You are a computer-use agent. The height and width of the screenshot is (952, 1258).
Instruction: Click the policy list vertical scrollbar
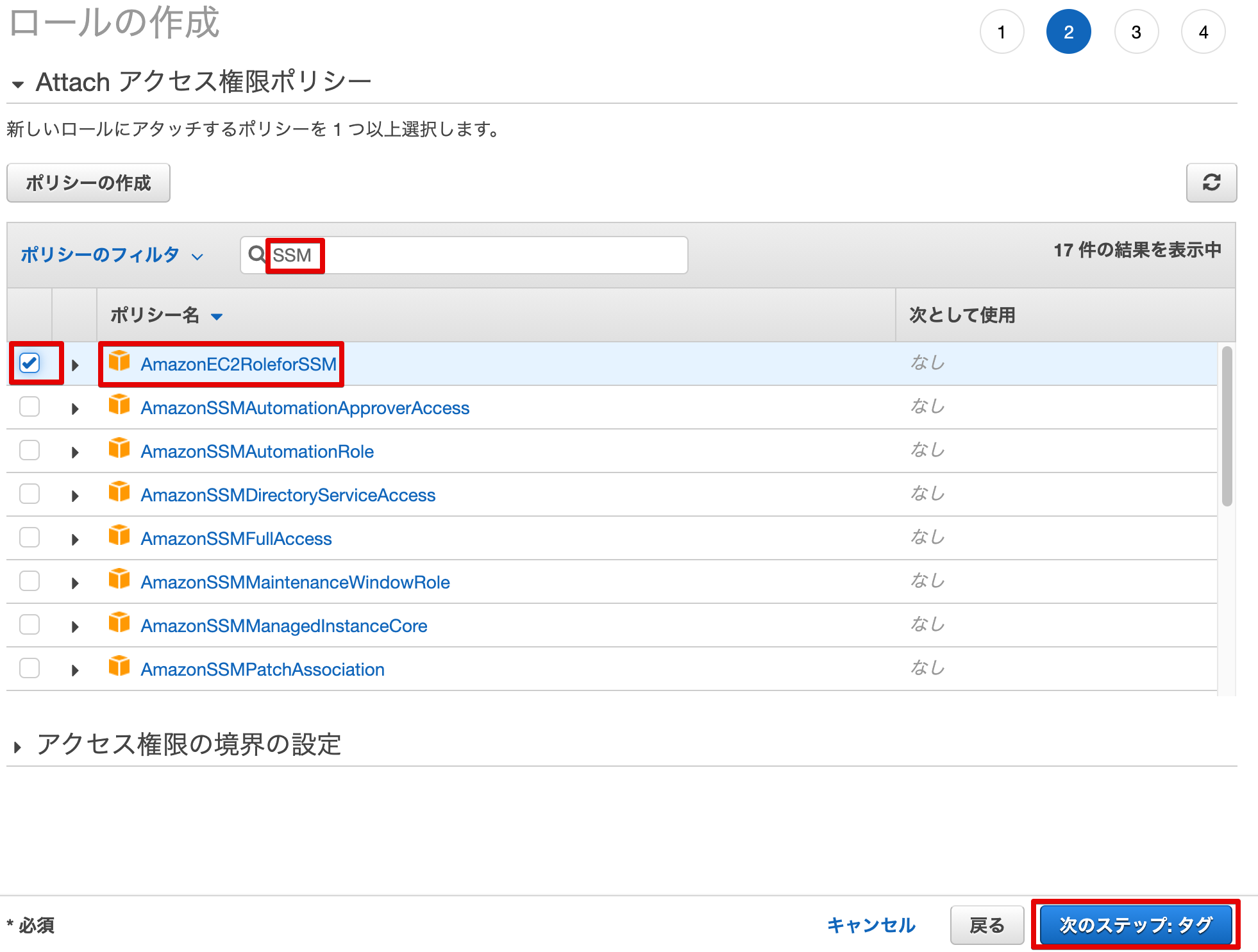click(1227, 426)
